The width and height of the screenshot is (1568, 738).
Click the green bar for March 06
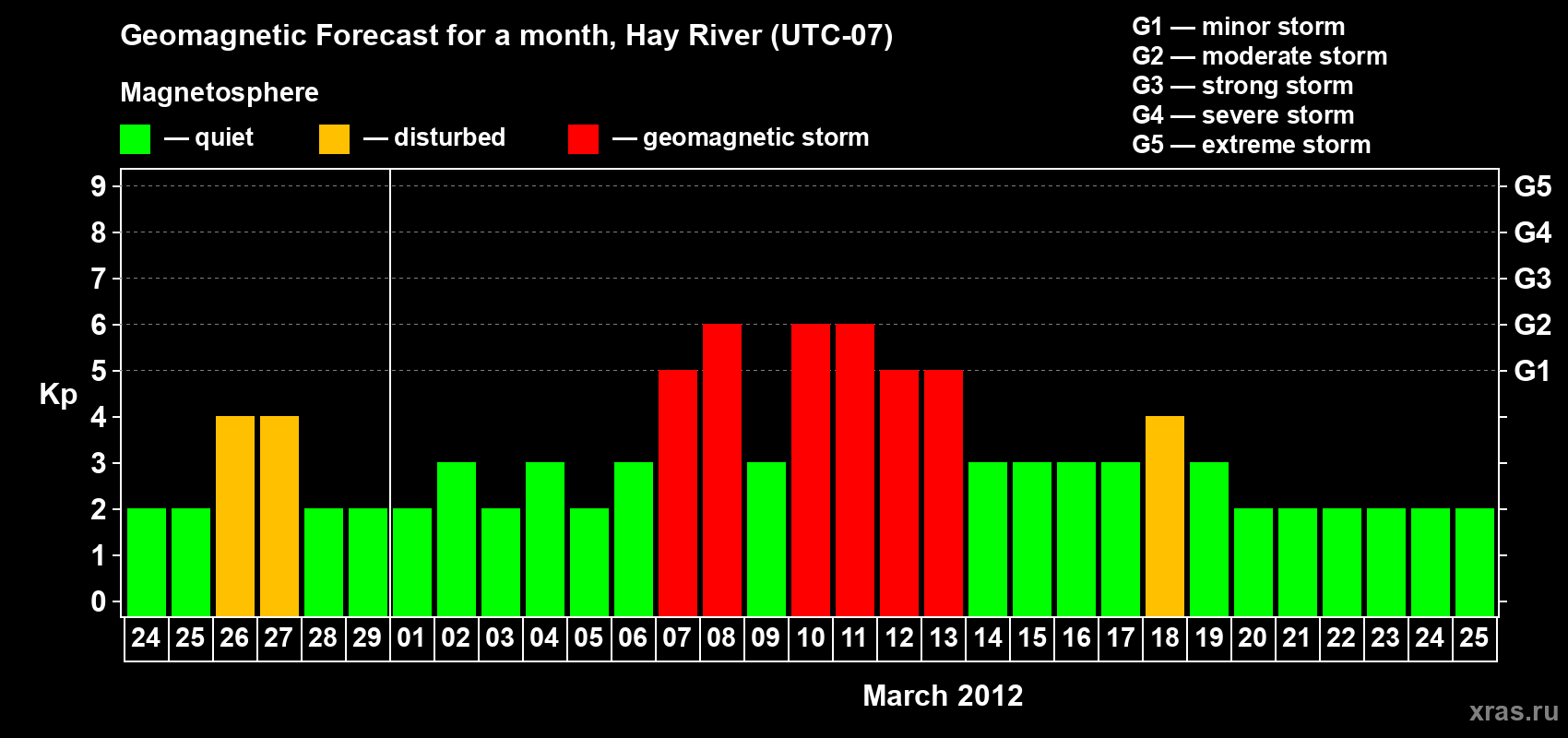coord(634,539)
